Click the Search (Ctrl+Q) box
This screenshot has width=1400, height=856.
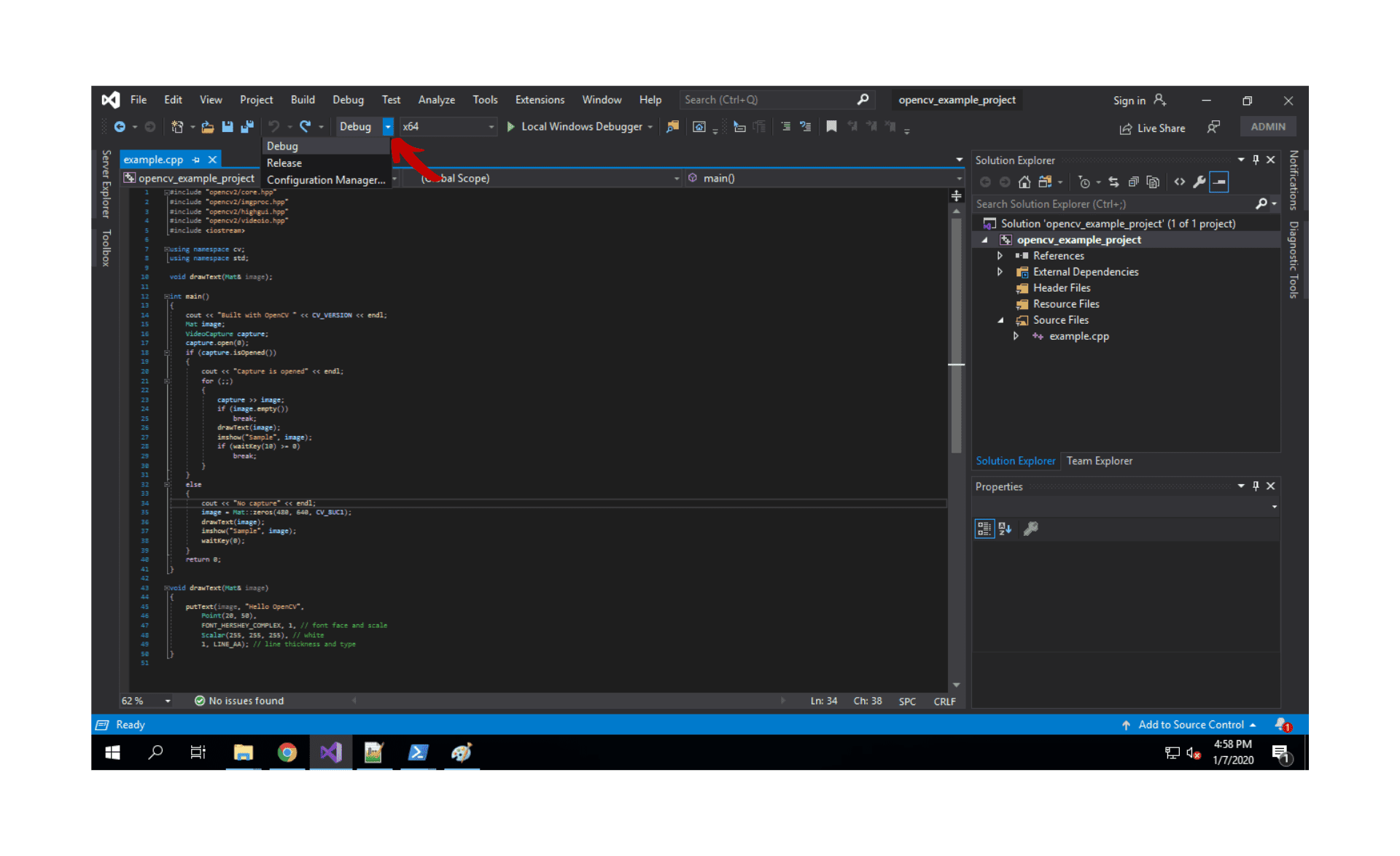pos(777,100)
